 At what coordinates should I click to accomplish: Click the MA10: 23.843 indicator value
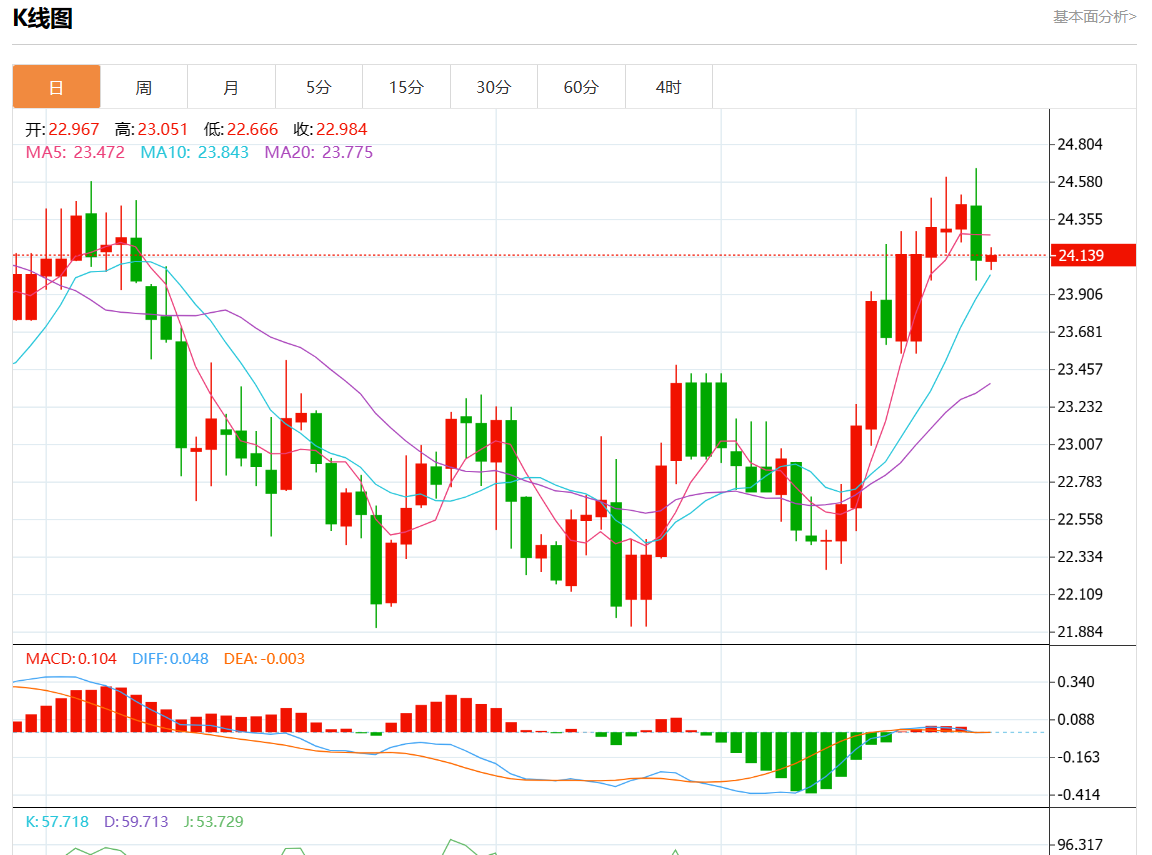tap(195, 152)
